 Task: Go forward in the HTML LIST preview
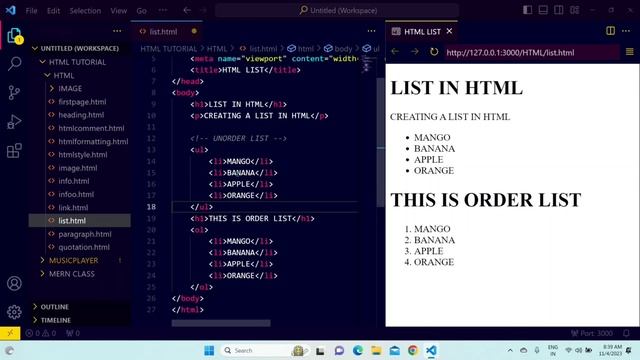click(415, 52)
